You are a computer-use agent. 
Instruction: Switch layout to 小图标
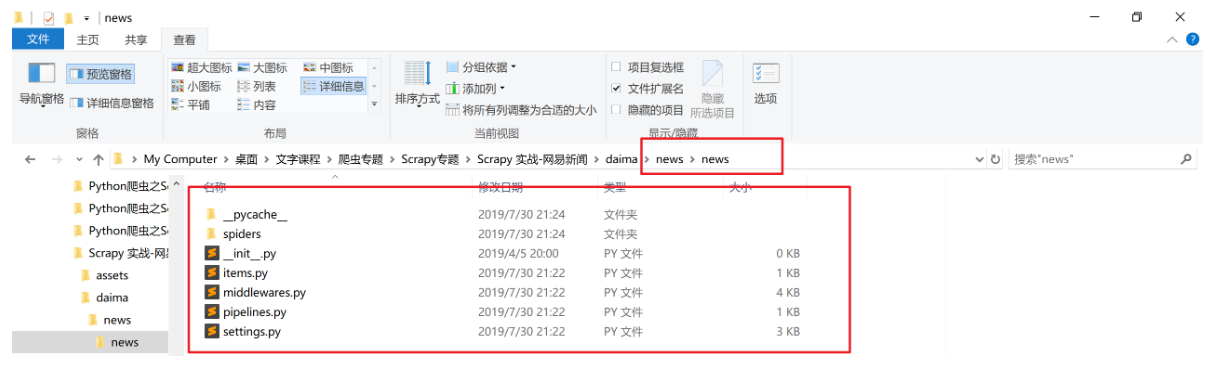[197, 87]
